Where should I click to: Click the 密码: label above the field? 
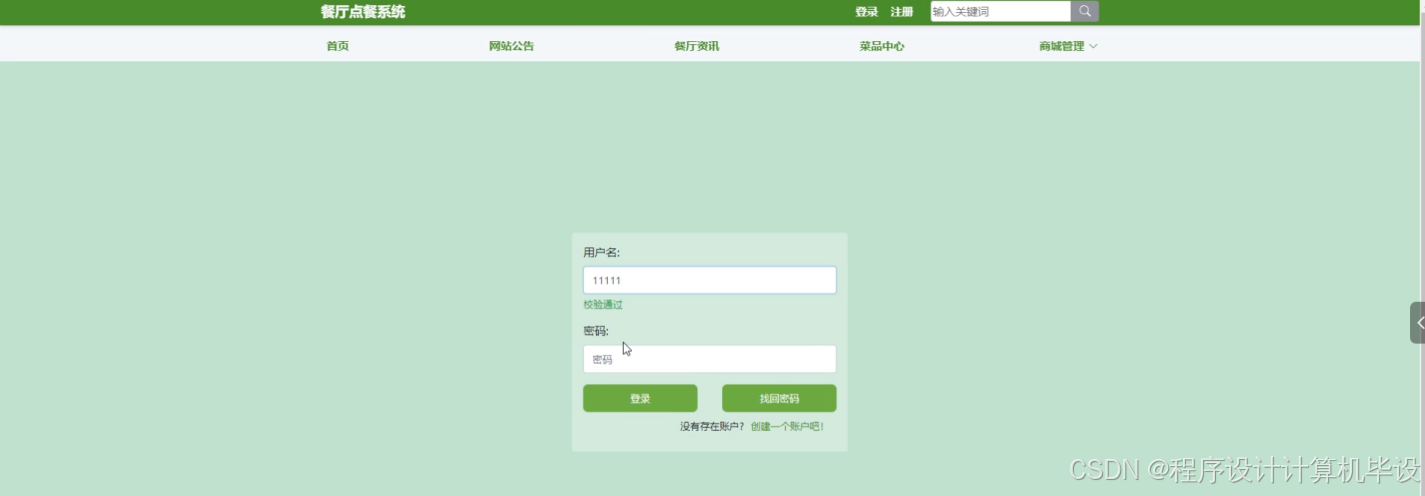[596, 331]
